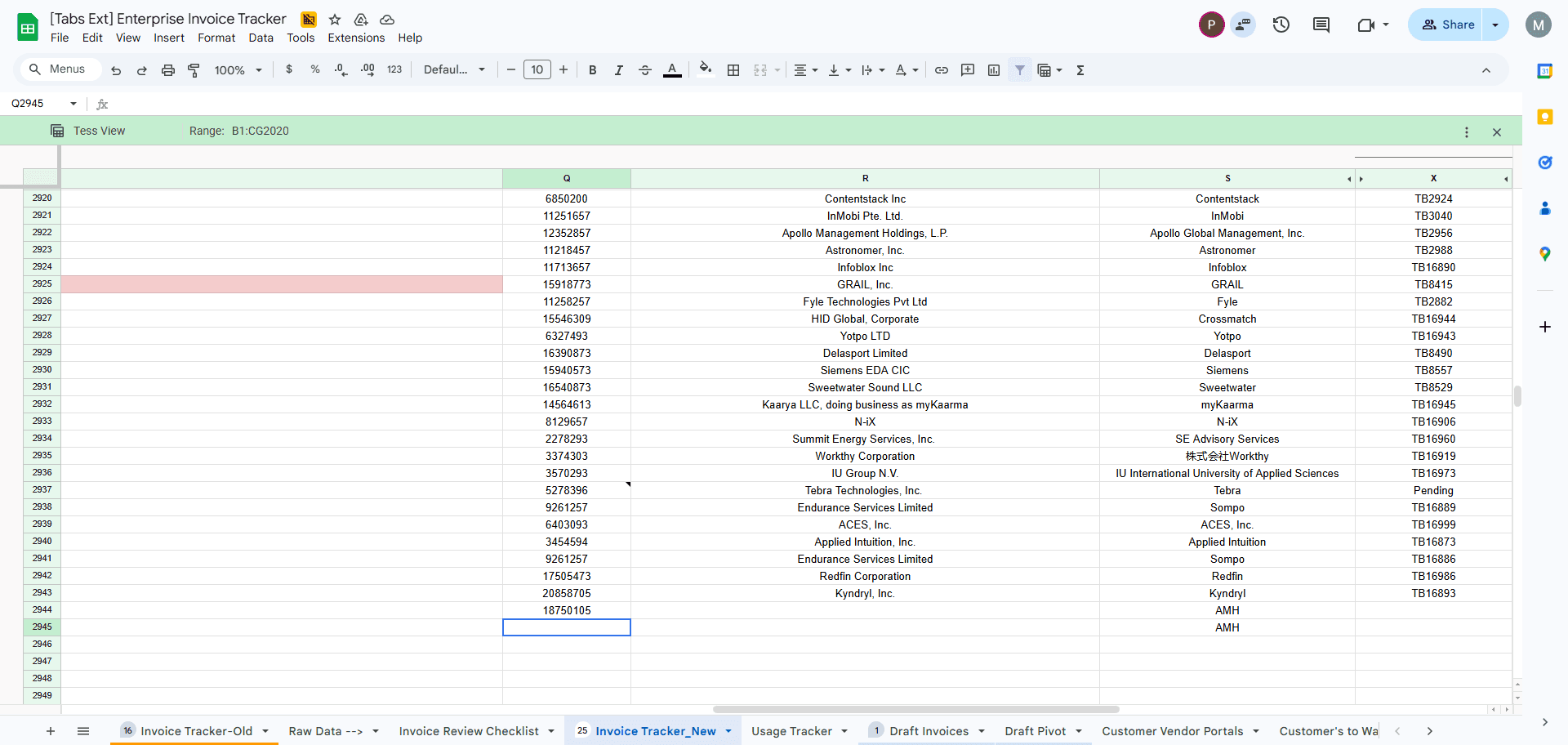Viewport: 1568px width, 745px height.
Task: Click the Share button
Action: tap(1447, 25)
